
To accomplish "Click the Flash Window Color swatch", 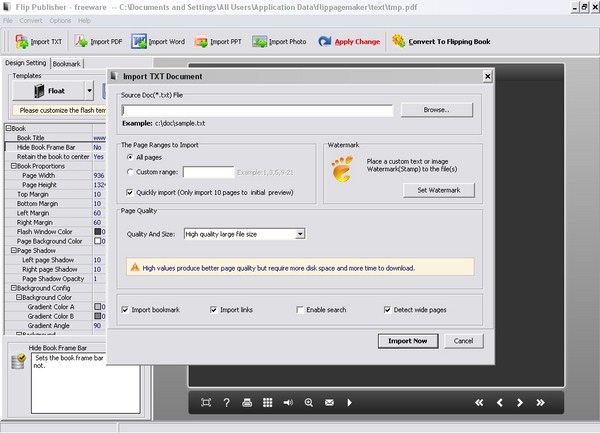I will (98, 232).
